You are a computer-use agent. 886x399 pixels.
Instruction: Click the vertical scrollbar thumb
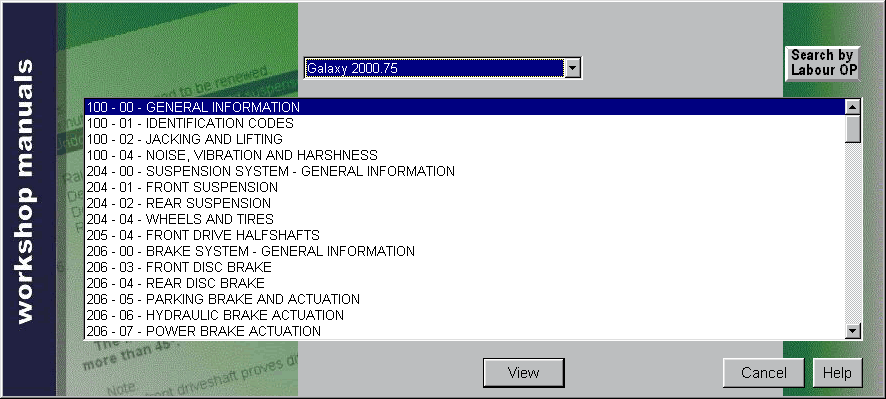coord(853,129)
